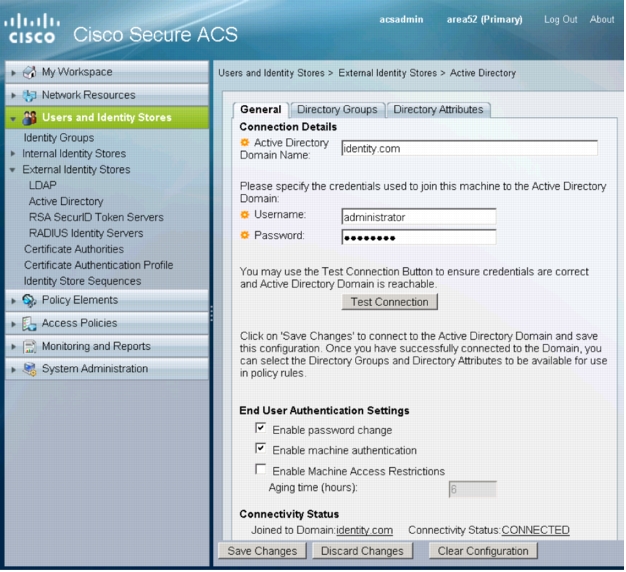Click the Log Out link

(561, 20)
